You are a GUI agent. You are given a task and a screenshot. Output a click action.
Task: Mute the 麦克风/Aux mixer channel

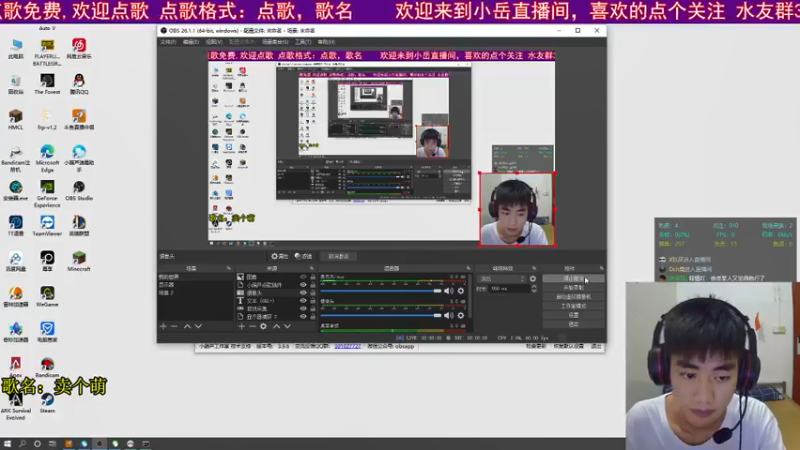click(x=448, y=291)
